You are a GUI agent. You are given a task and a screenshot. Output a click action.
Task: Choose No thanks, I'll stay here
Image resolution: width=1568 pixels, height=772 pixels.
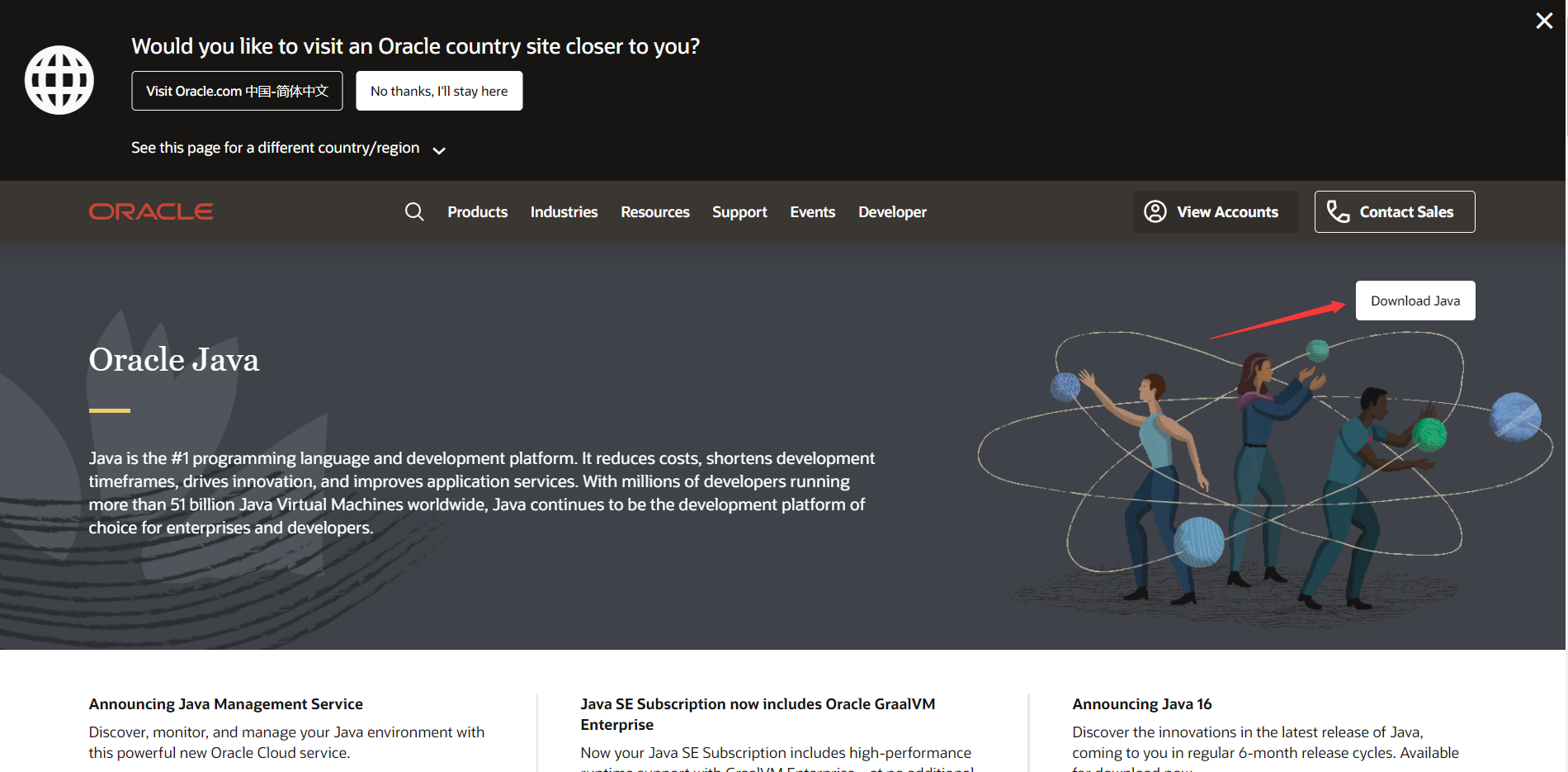(439, 91)
